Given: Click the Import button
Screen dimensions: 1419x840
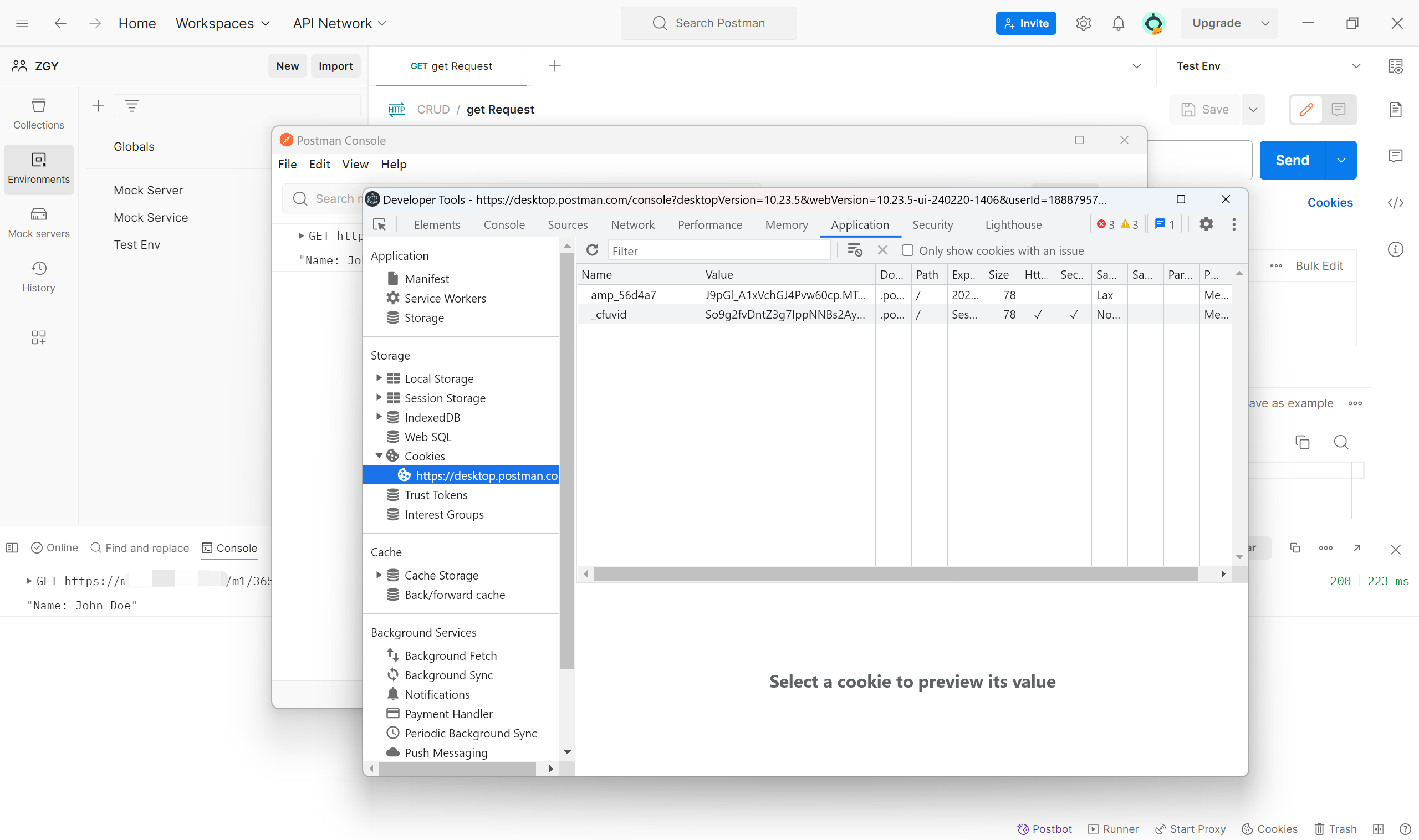Looking at the screenshot, I should 336,66.
